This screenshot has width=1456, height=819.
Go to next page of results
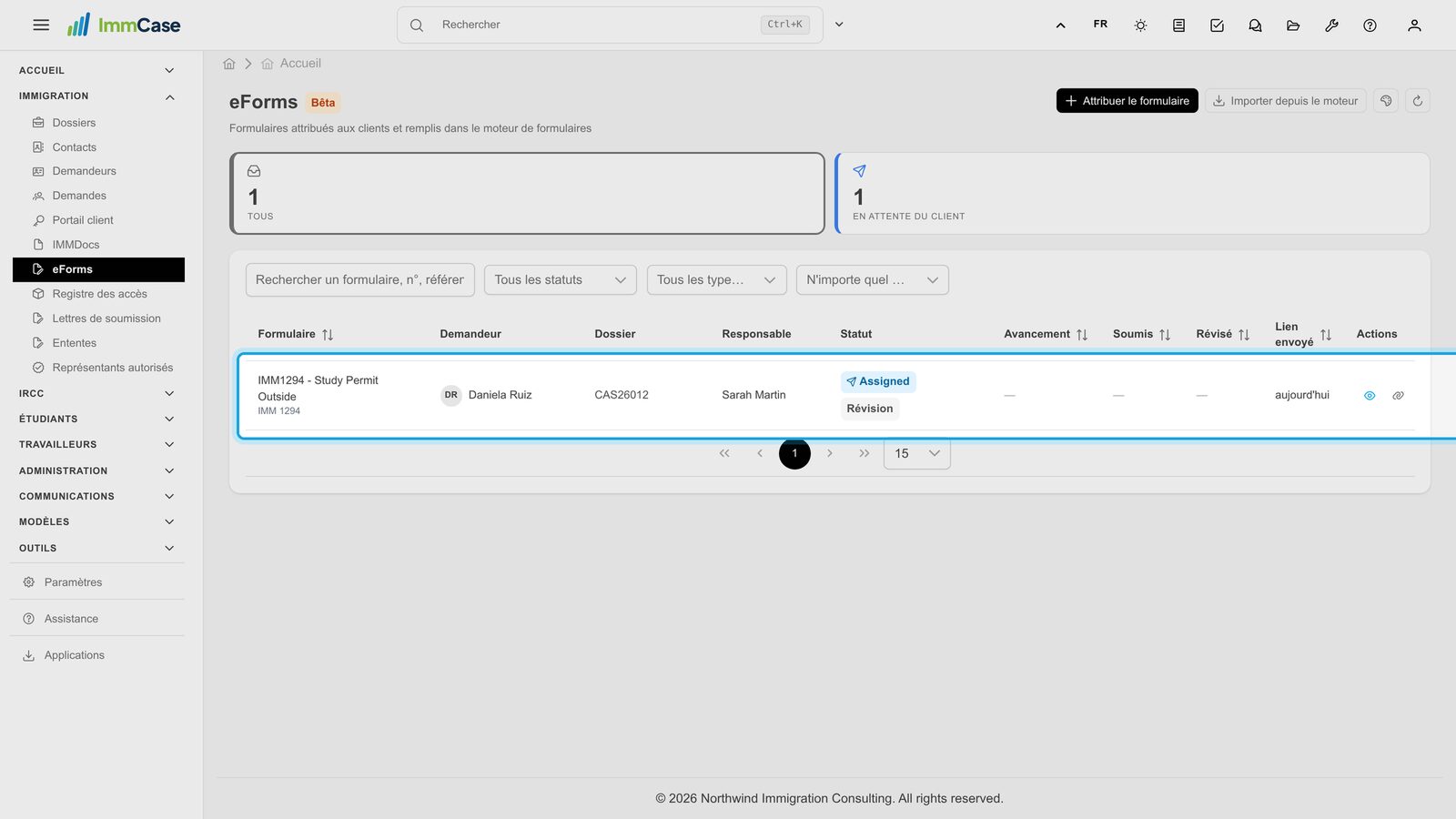click(830, 453)
